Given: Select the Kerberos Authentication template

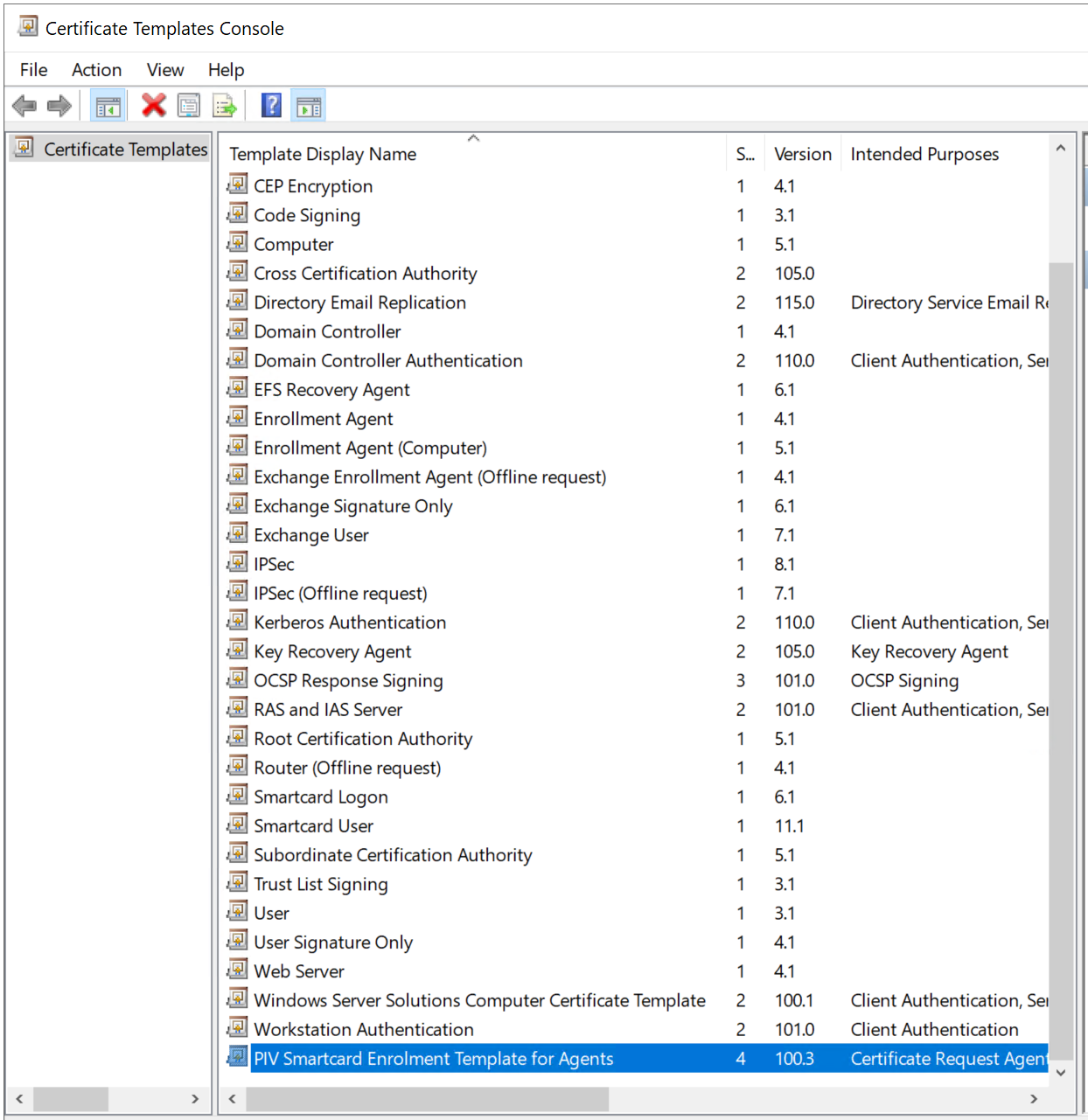Looking at the screenshot, I should coord(350,623).
